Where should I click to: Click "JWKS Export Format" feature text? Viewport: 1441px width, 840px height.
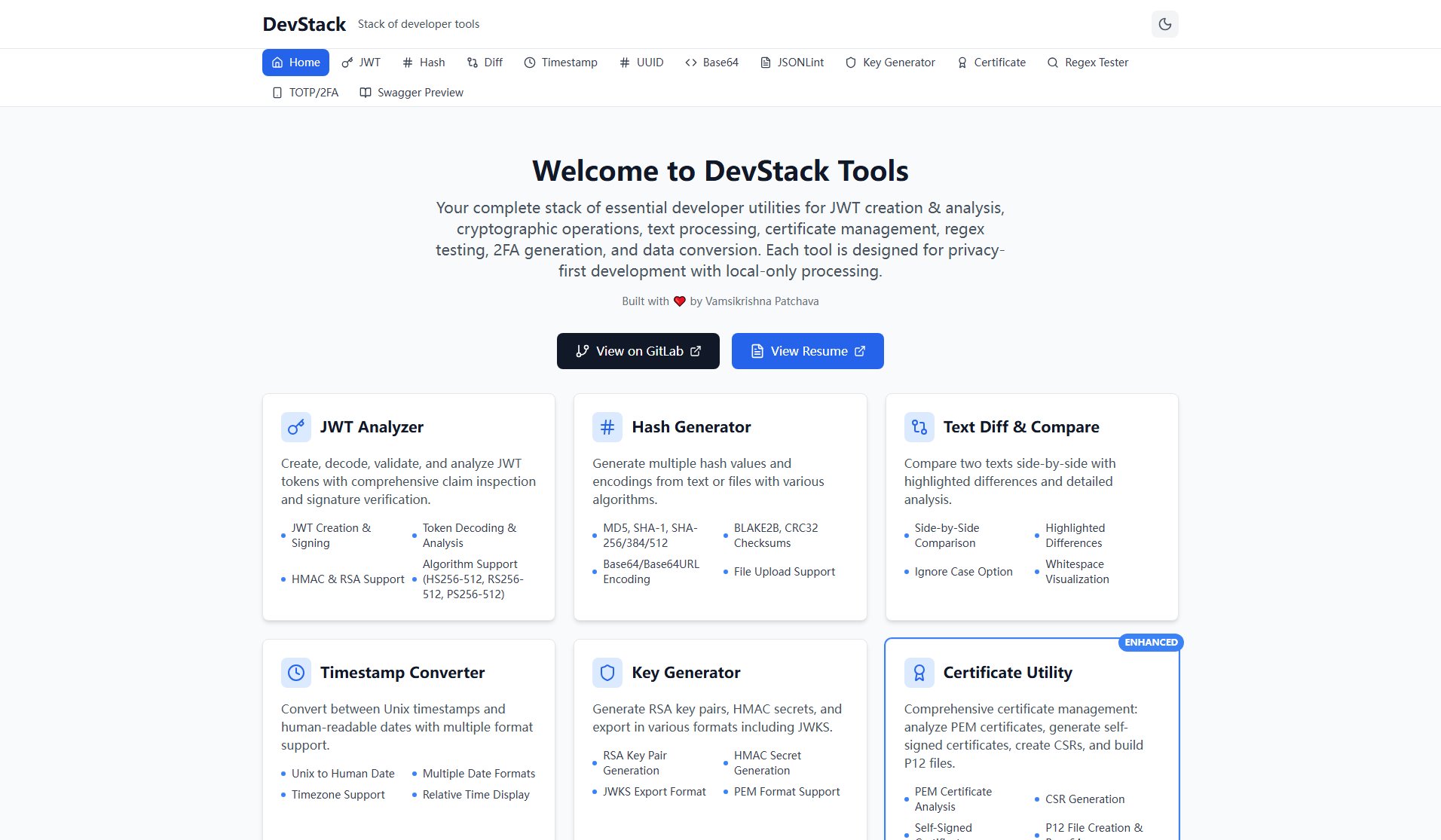(x=654, y=792)
